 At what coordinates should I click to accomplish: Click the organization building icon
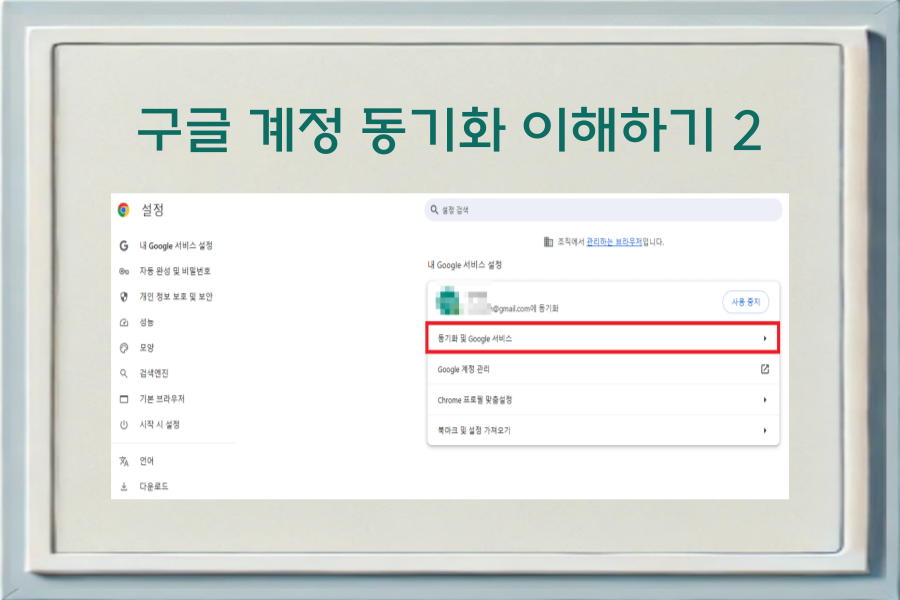(548, 242)
